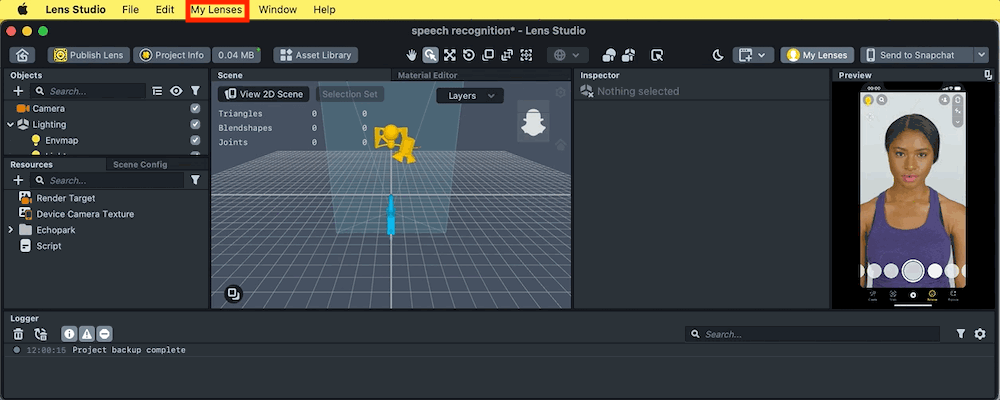Select the rotate tool in the toolbar
This screenshot has width=1000, height=400.
[x=468, y=55]
